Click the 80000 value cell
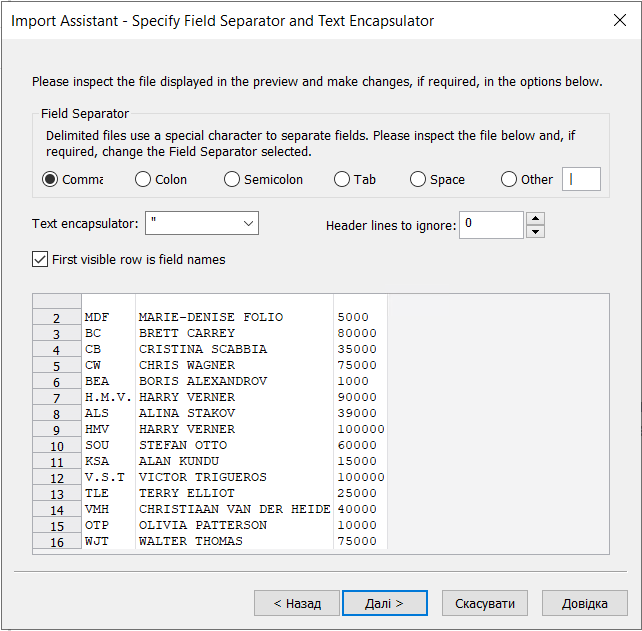This screenshot has height=631, width=642. (x=360, y=333)
